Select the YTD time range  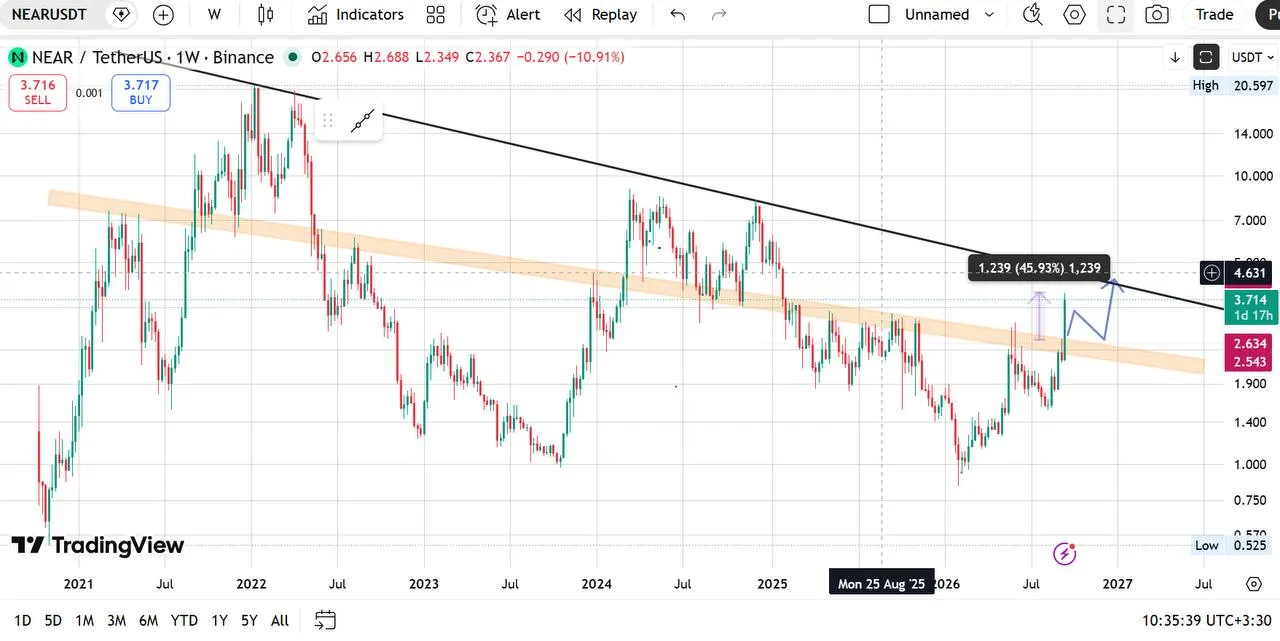tap(184, 620)
